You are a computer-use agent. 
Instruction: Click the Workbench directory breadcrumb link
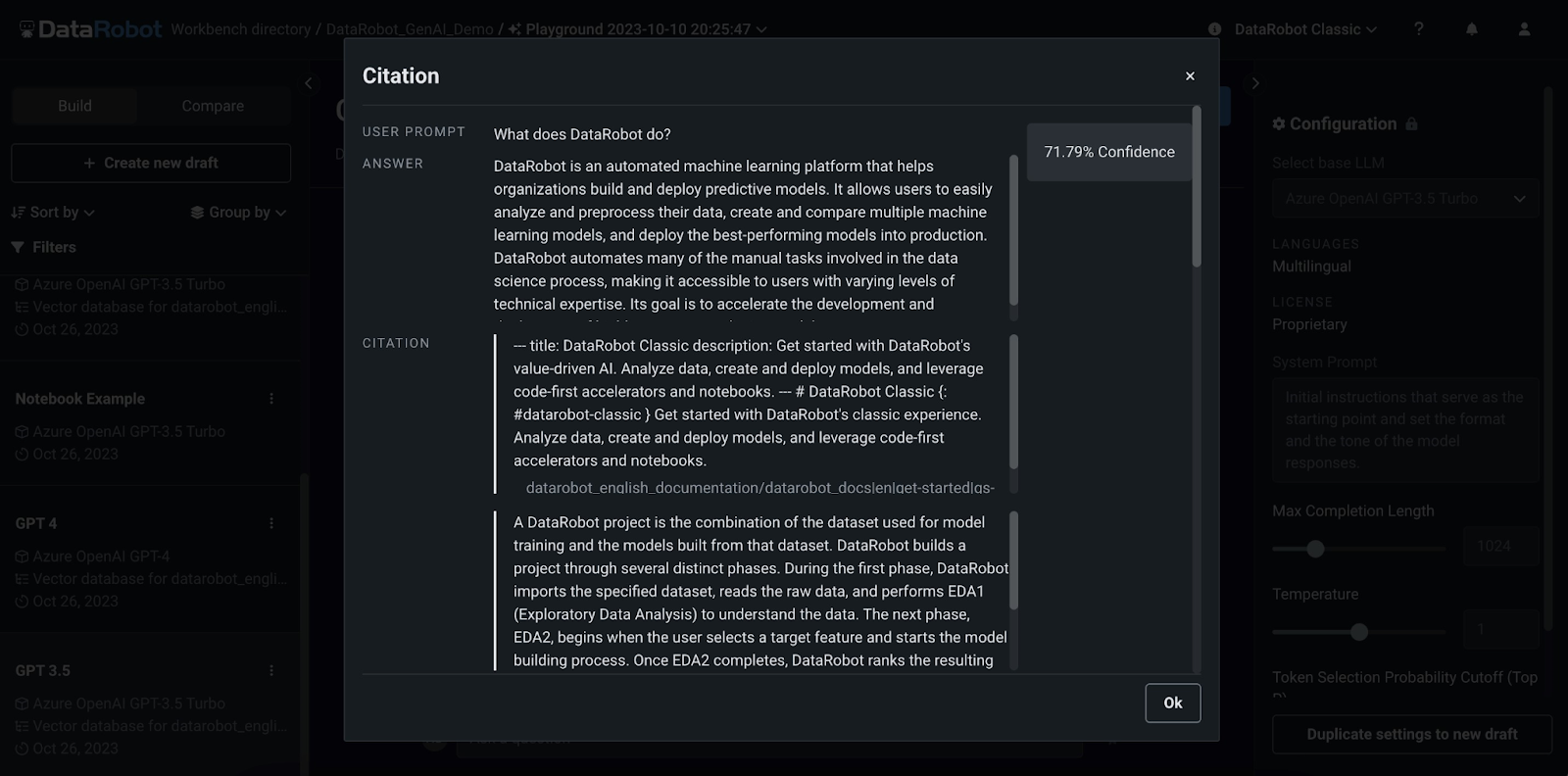(x=240, y=29)
